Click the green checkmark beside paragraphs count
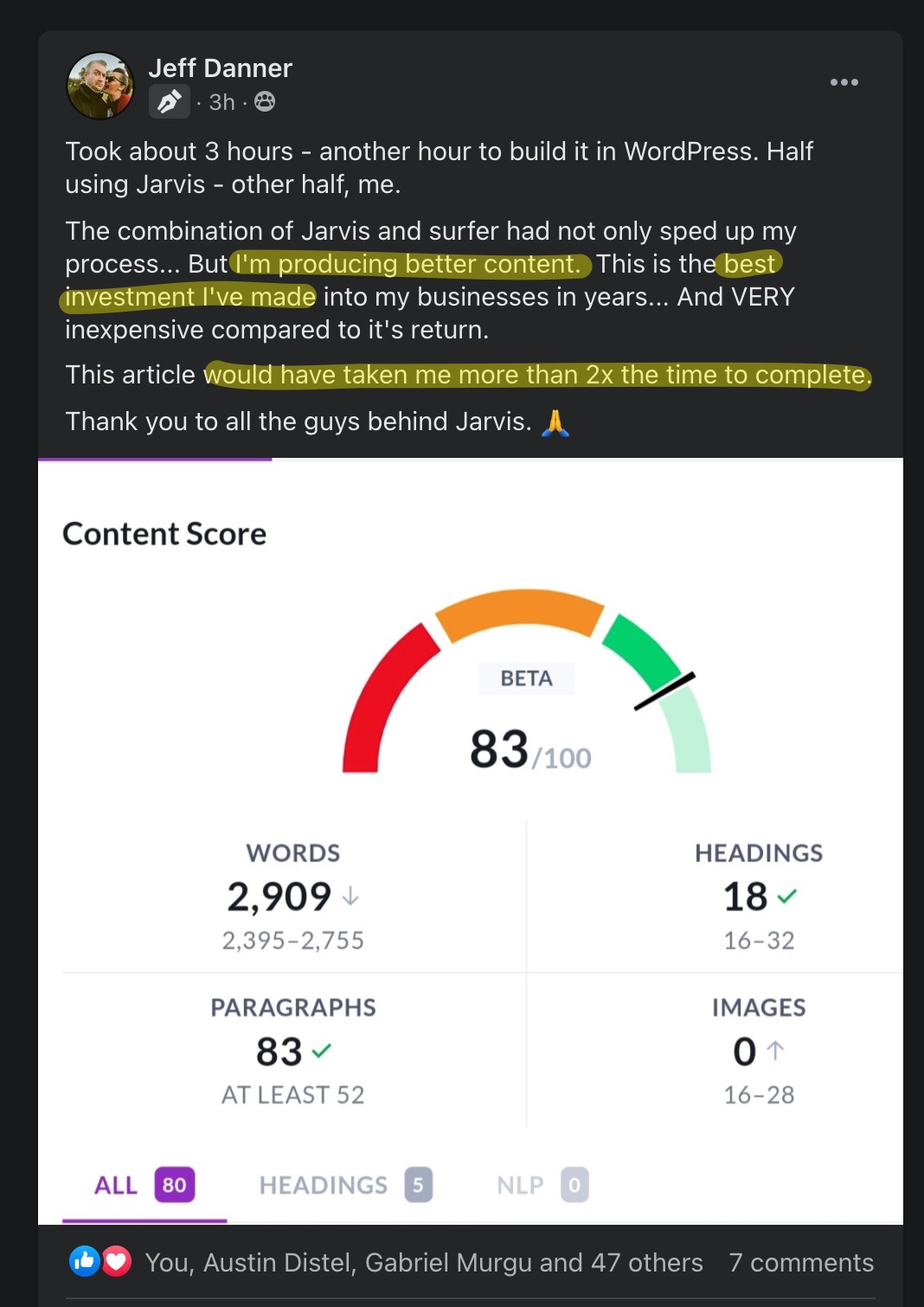Screen dimensions: 924x1307 [x=321, y=1051]
